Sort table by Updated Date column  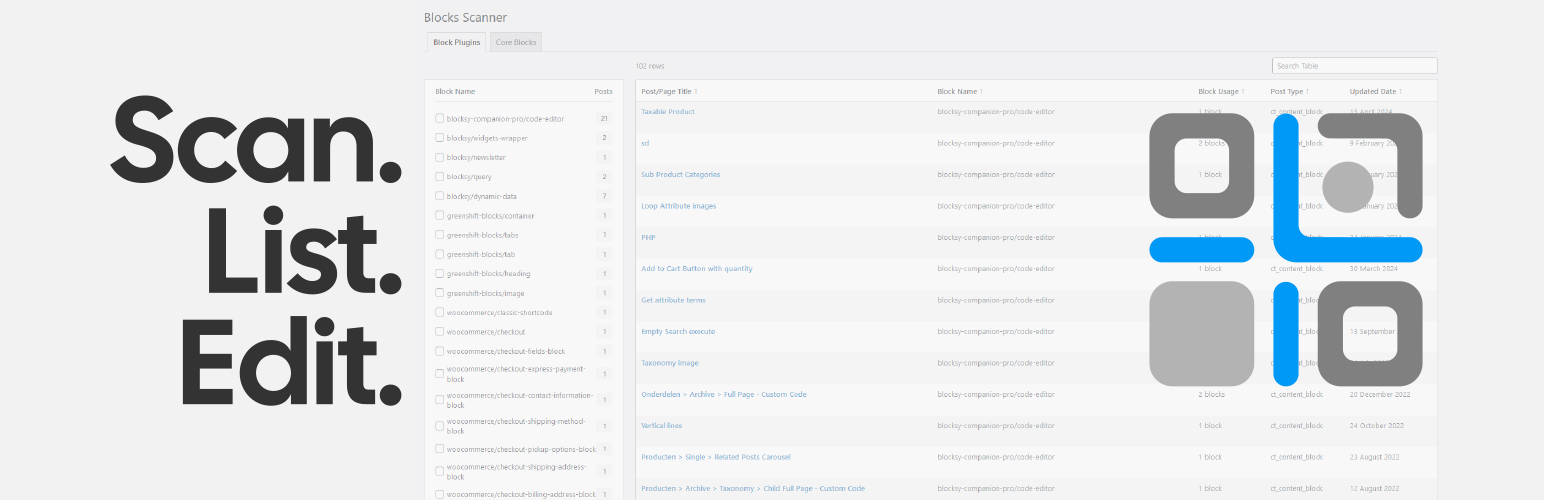(1375, 91)
